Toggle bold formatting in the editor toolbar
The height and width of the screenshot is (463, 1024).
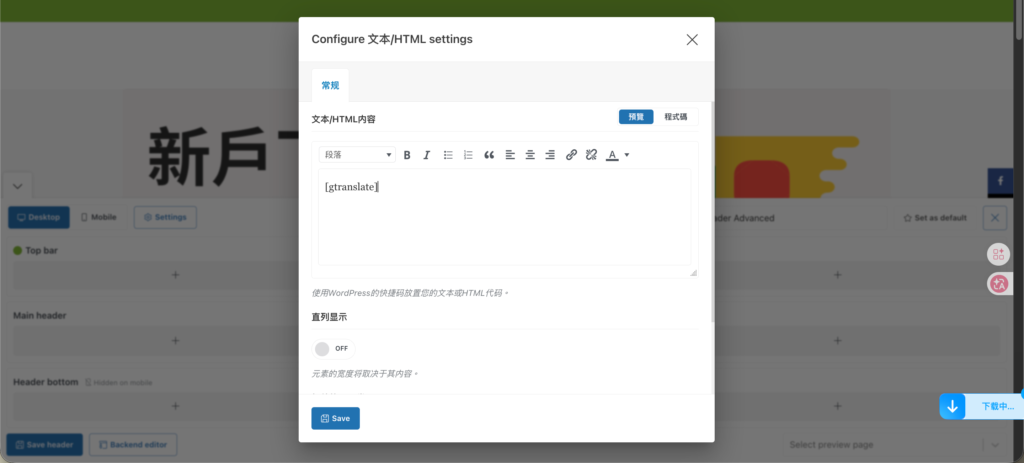tap(407, 155)
